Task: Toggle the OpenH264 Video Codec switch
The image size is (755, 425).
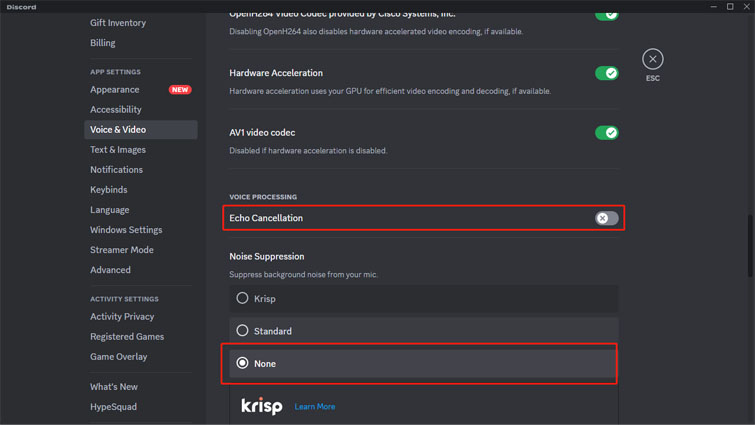Action: tap(607, 16)
